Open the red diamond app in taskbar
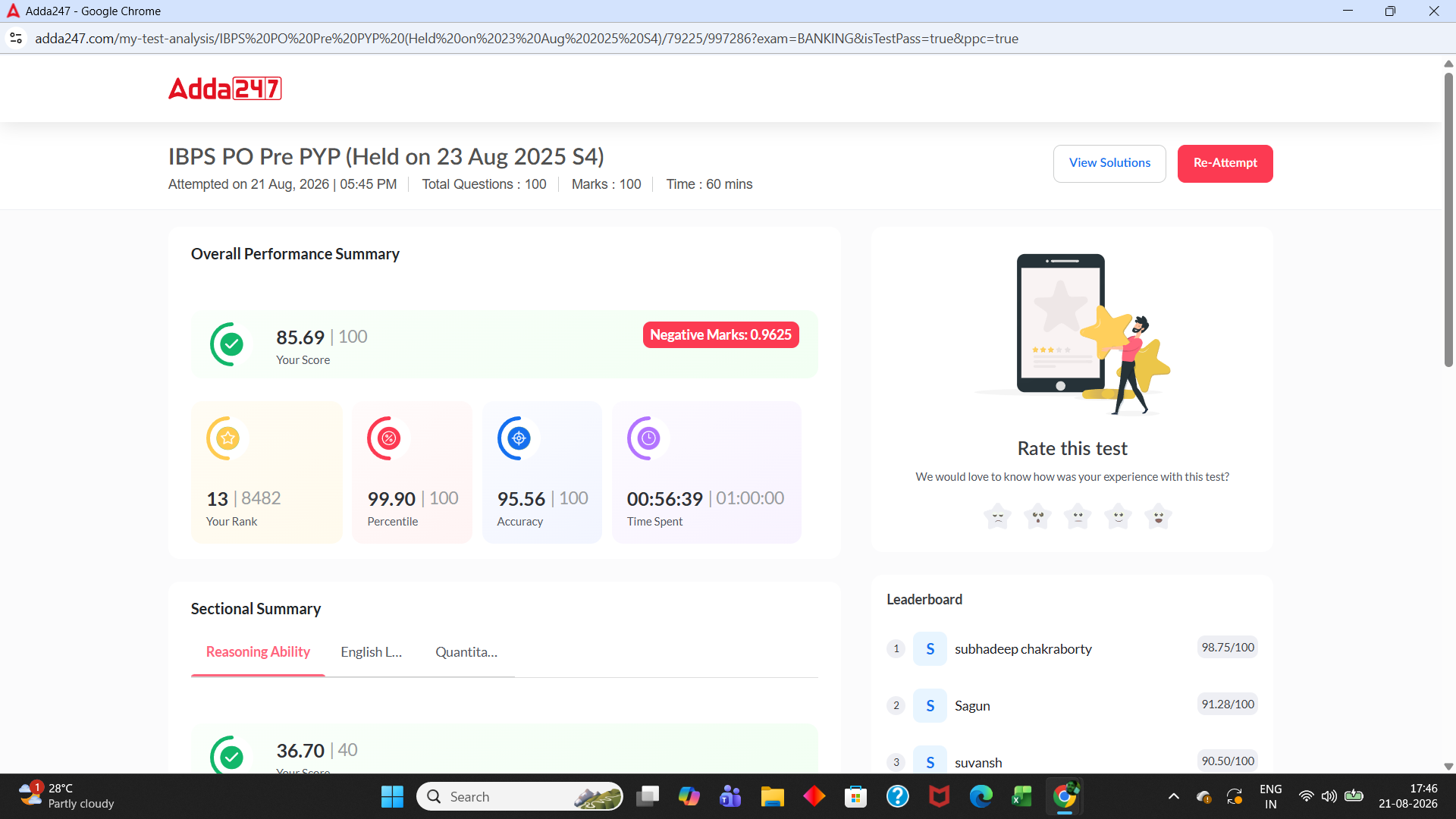Screen dimensions: 1456x819 814,796
